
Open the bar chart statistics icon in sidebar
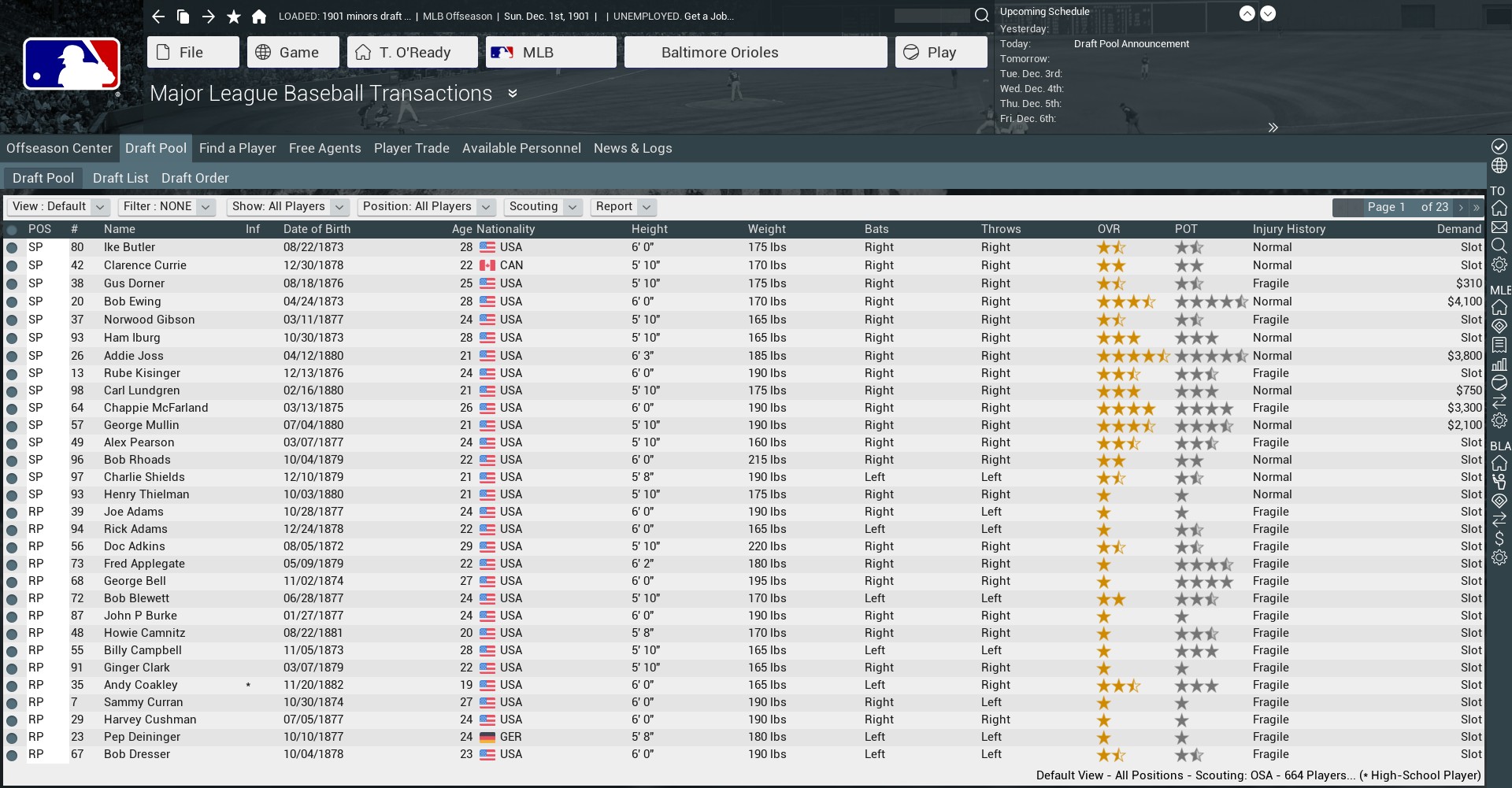click(x=1499, y=364)
